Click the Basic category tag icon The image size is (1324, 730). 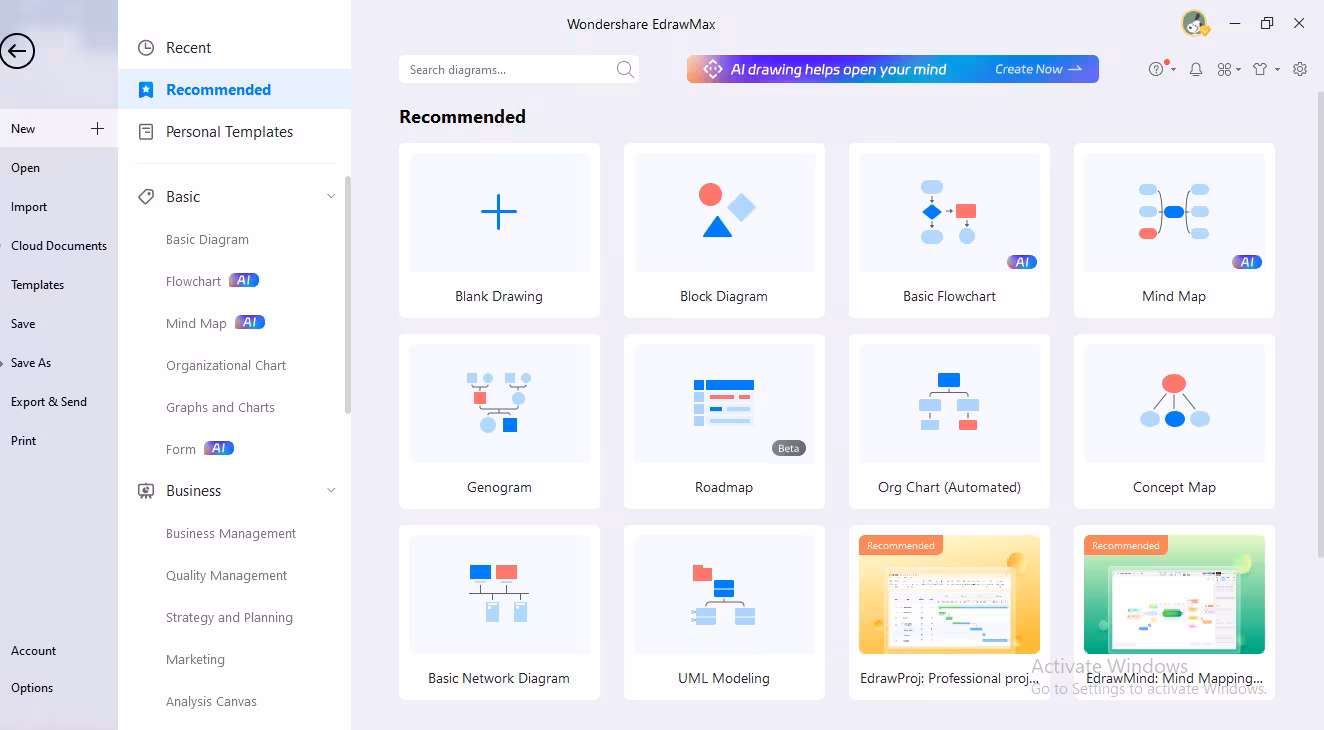(x=146, y=196)
